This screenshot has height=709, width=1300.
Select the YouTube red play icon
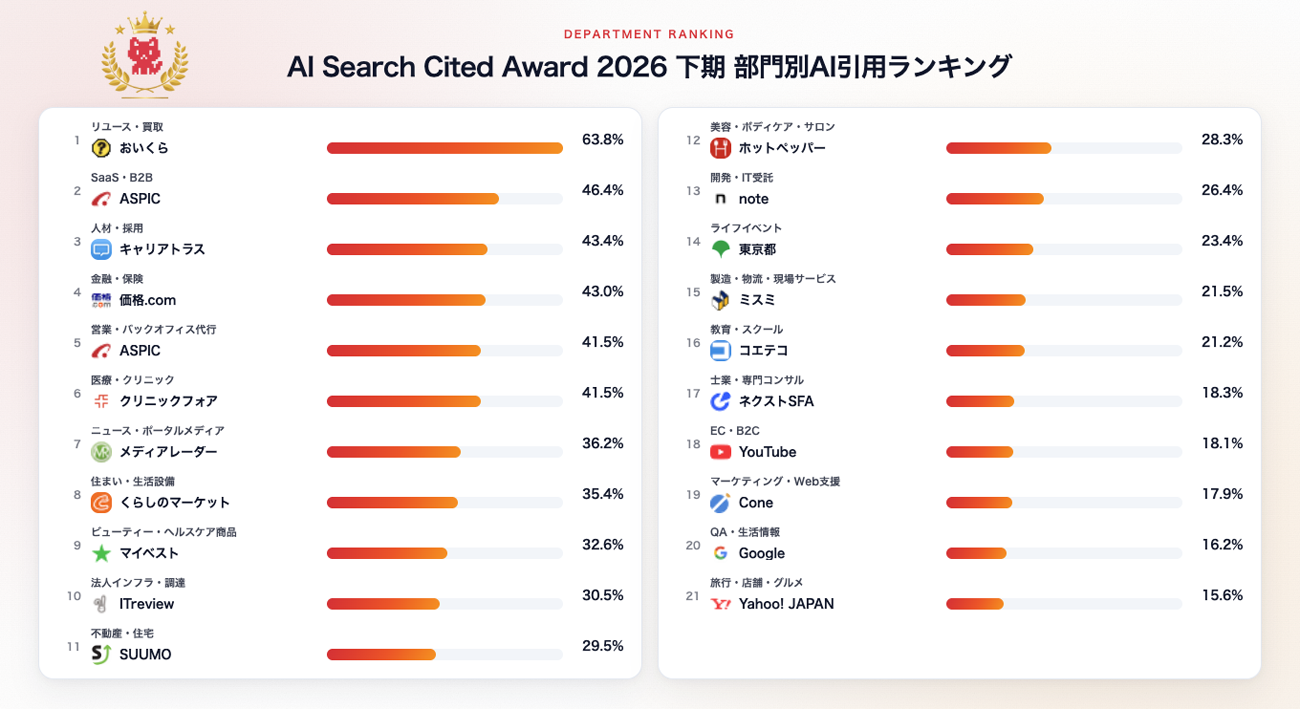tap(720, 452)
